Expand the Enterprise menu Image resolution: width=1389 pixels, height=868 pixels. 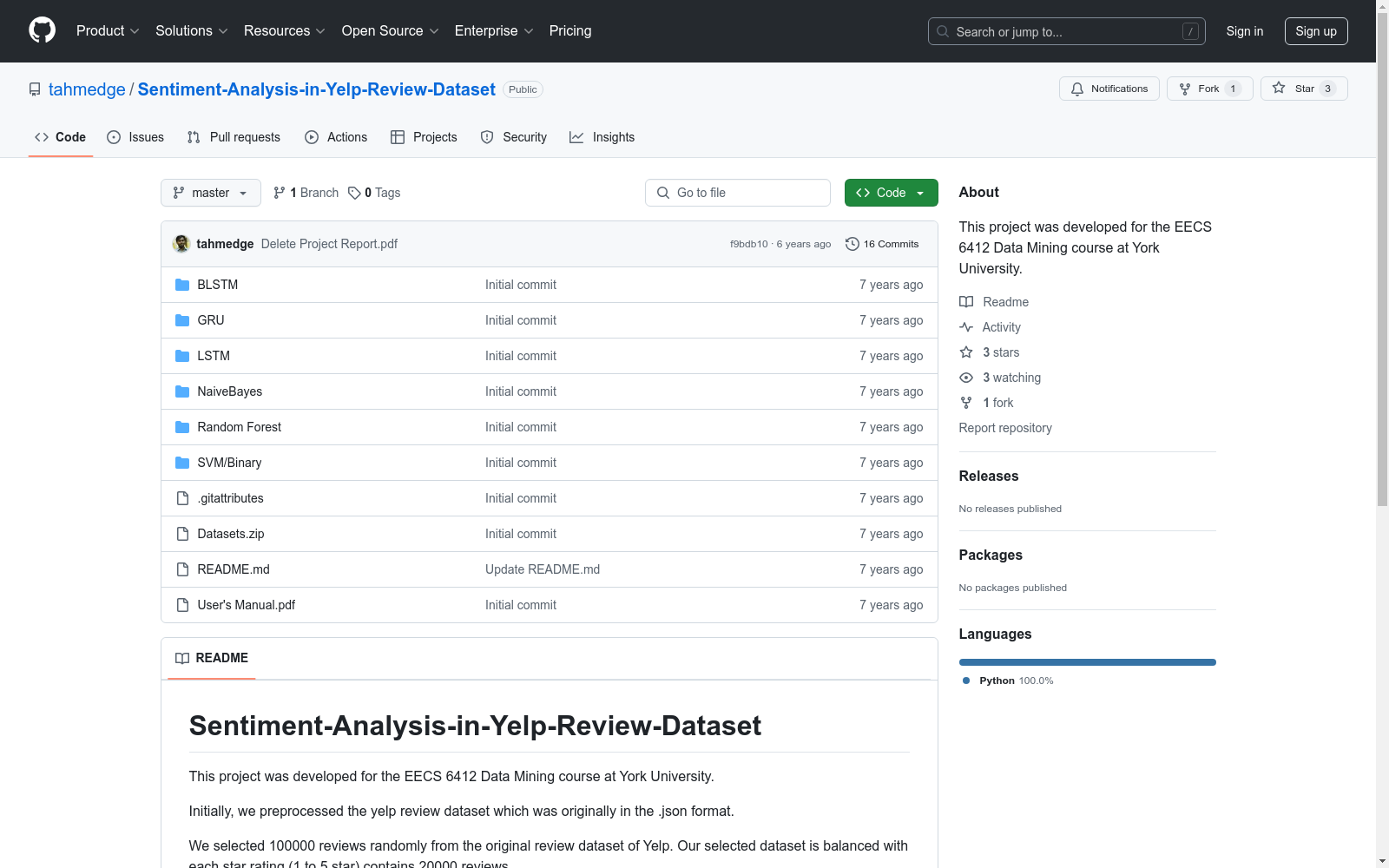pos(494,31)
